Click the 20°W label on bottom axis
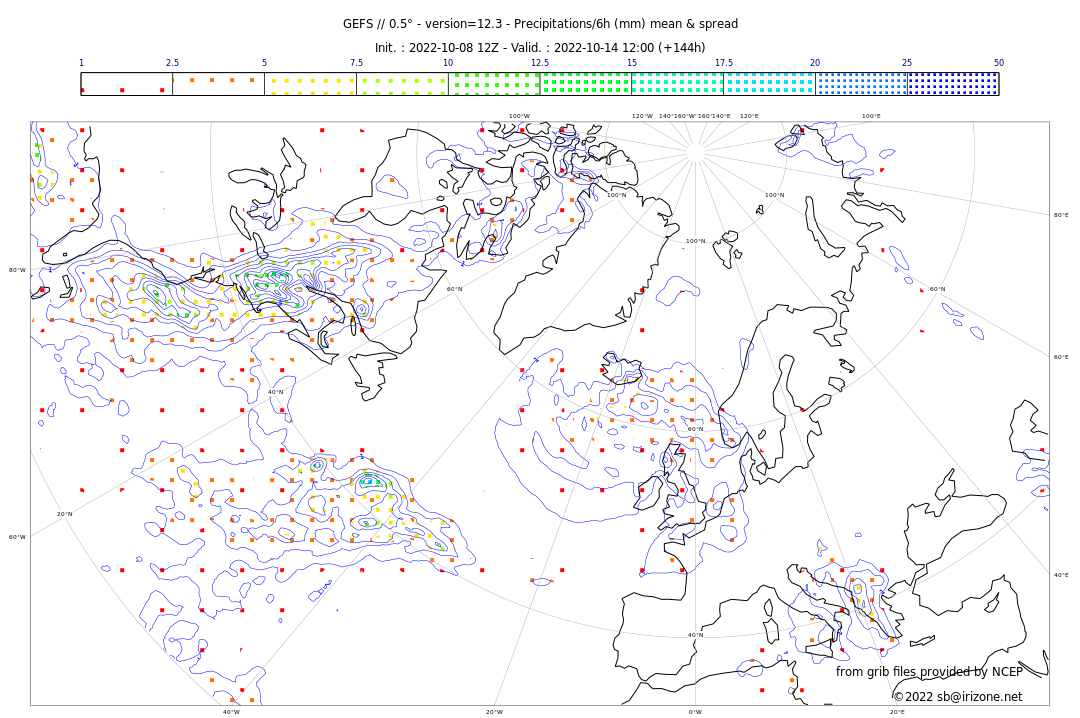This screenshot has width=1080, height=718. point(495,712)
